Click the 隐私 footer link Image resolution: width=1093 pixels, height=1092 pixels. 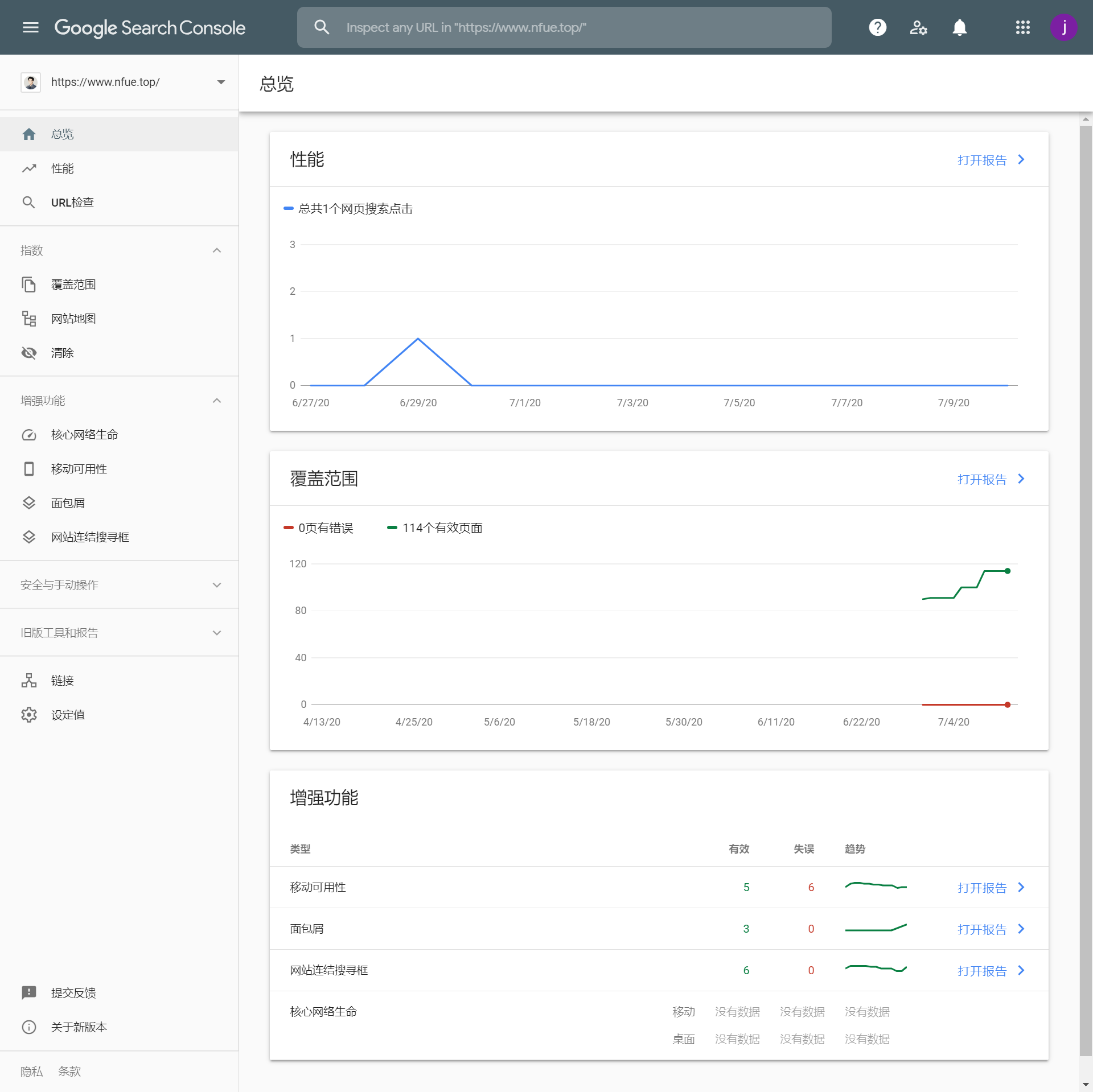coord(31,1072)
